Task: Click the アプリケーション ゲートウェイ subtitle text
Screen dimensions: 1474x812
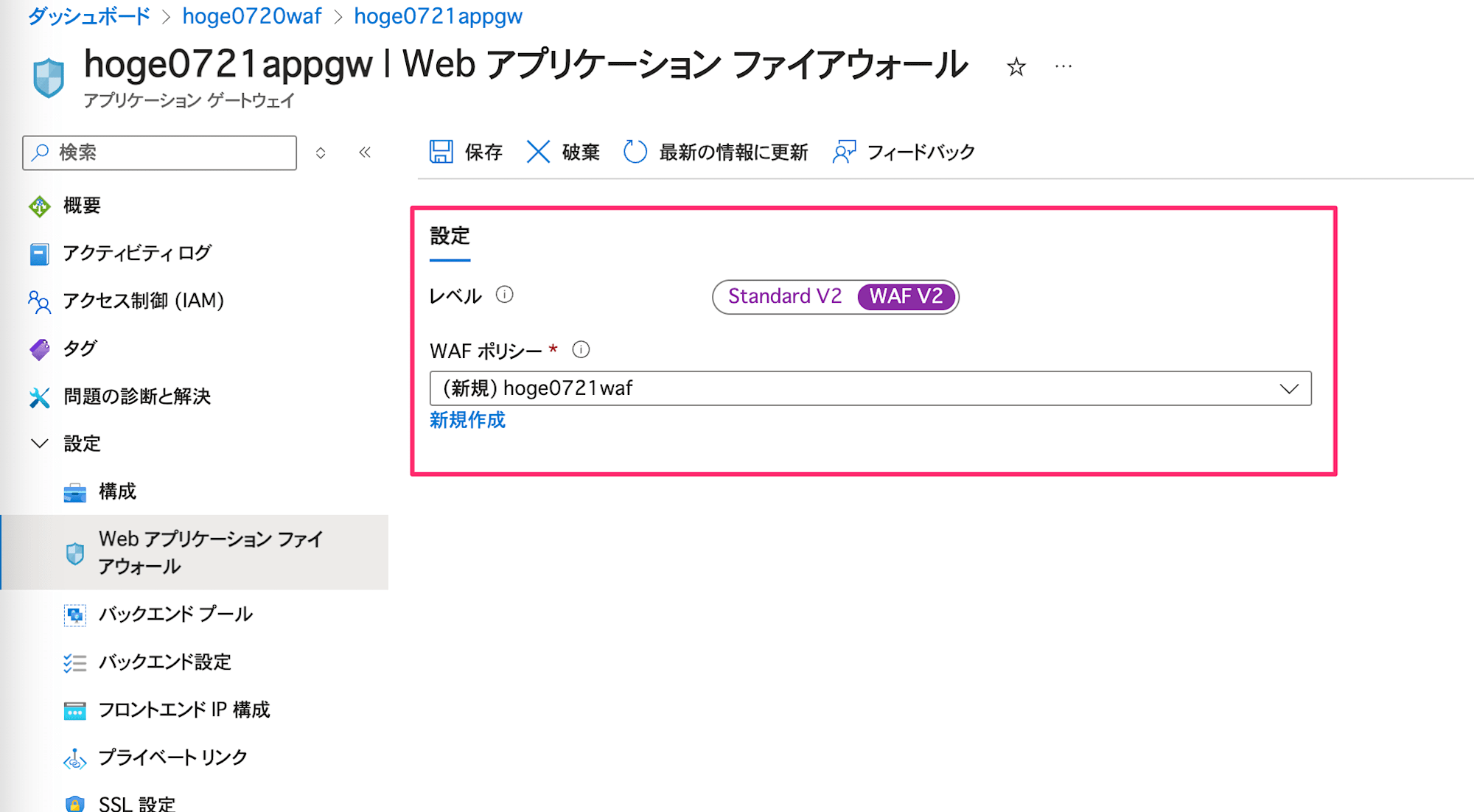Action: (x=189, y=100)
